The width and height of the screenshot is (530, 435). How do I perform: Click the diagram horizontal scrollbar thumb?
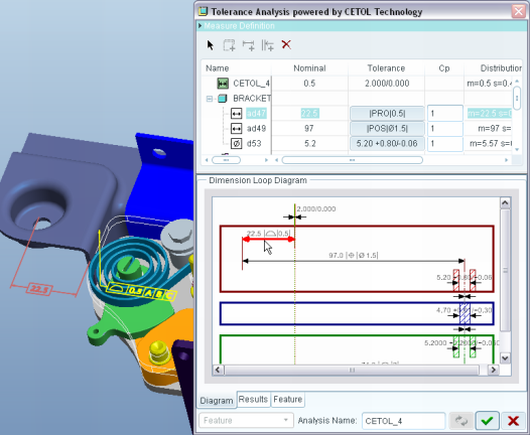pyautogui.click(x=352, y=370)
